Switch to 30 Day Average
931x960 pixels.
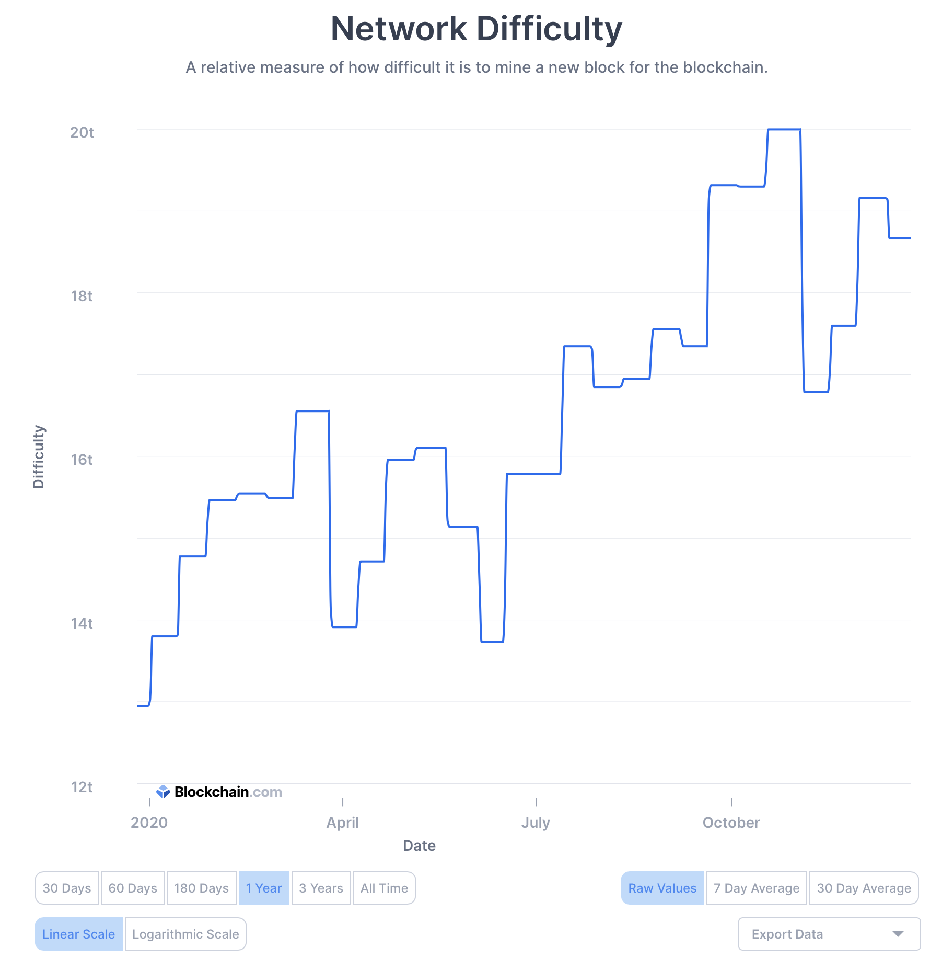click(864, 888)
